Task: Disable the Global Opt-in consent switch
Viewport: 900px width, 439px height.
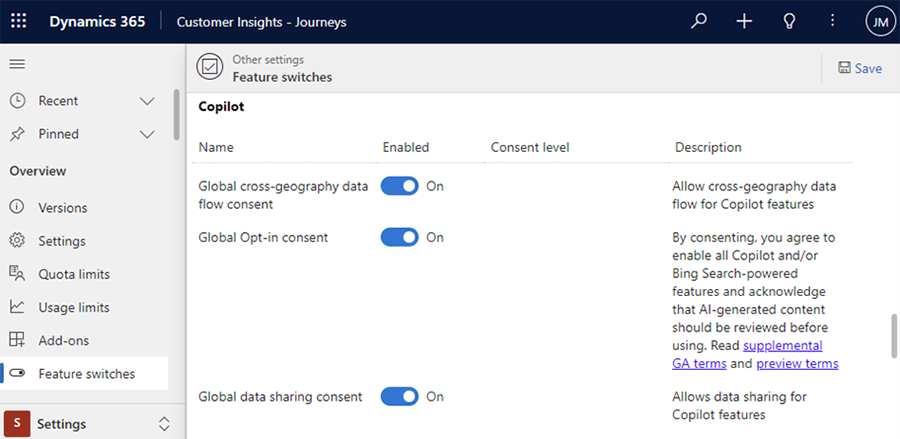Action: click(x=400, y=237)
